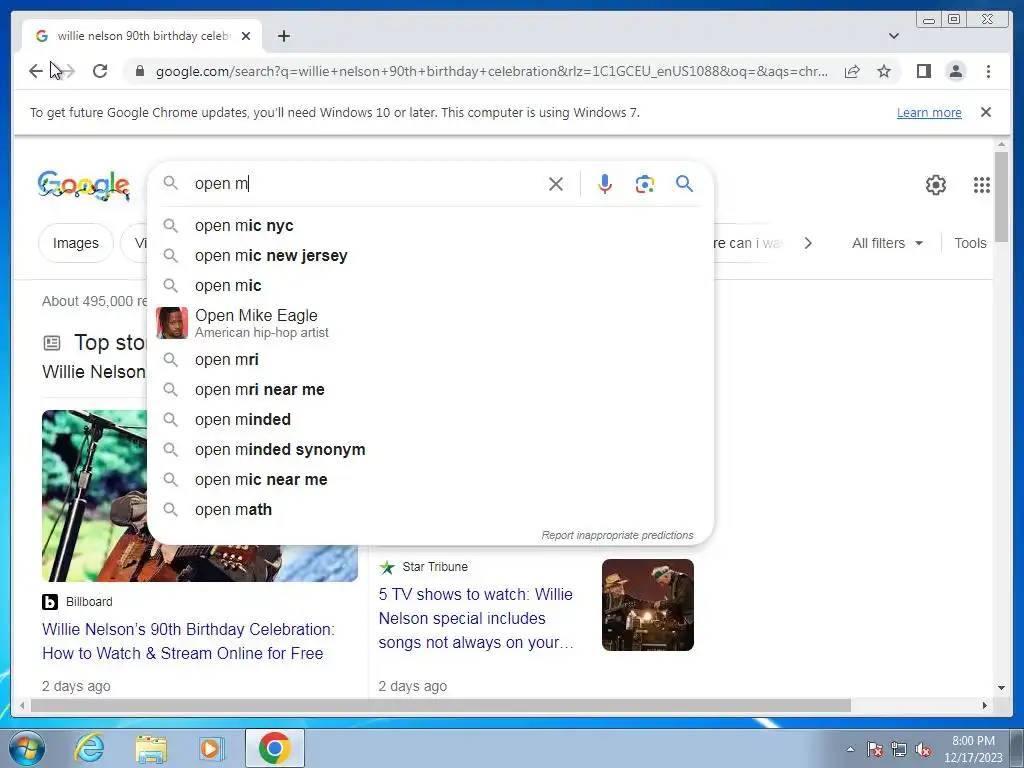This screenshot has width=1024, height=768.
Task: Click the horizontal scrollbar right arrow
Action: (x=985, y=705)
